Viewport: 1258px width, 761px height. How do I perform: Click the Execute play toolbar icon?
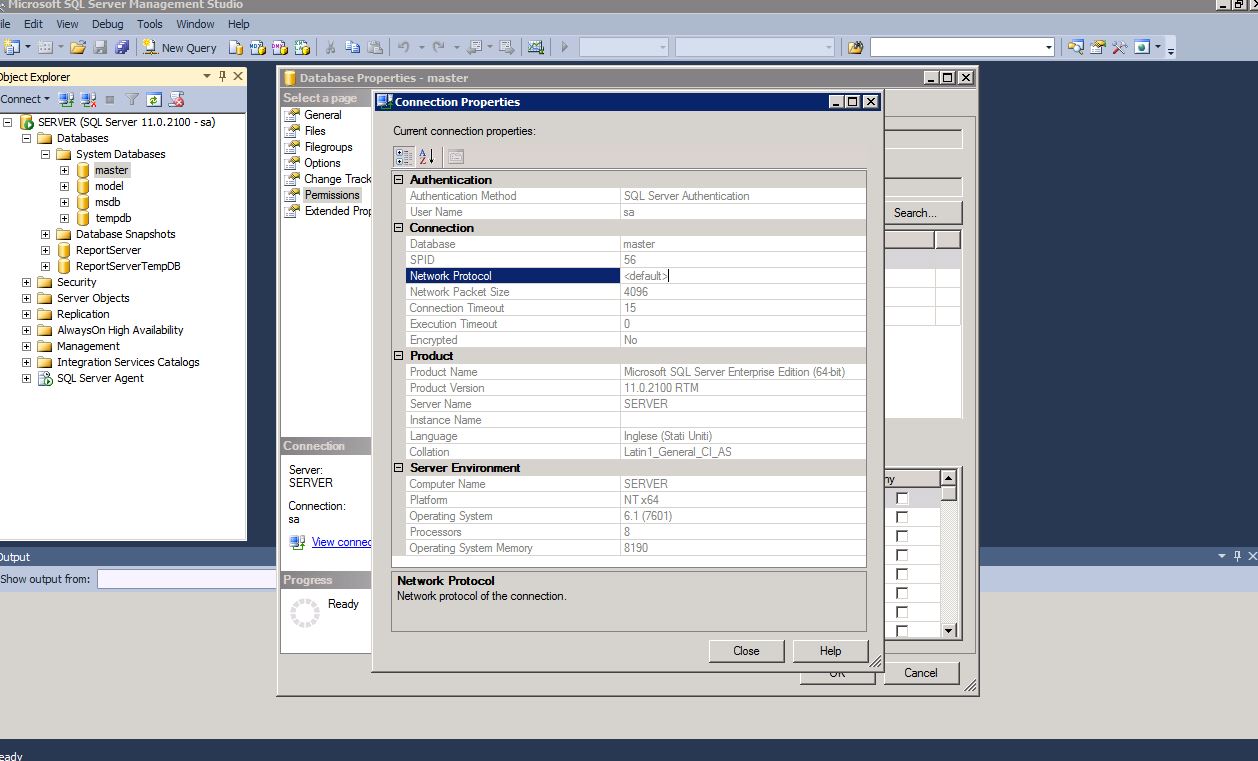tap(565, 47)
